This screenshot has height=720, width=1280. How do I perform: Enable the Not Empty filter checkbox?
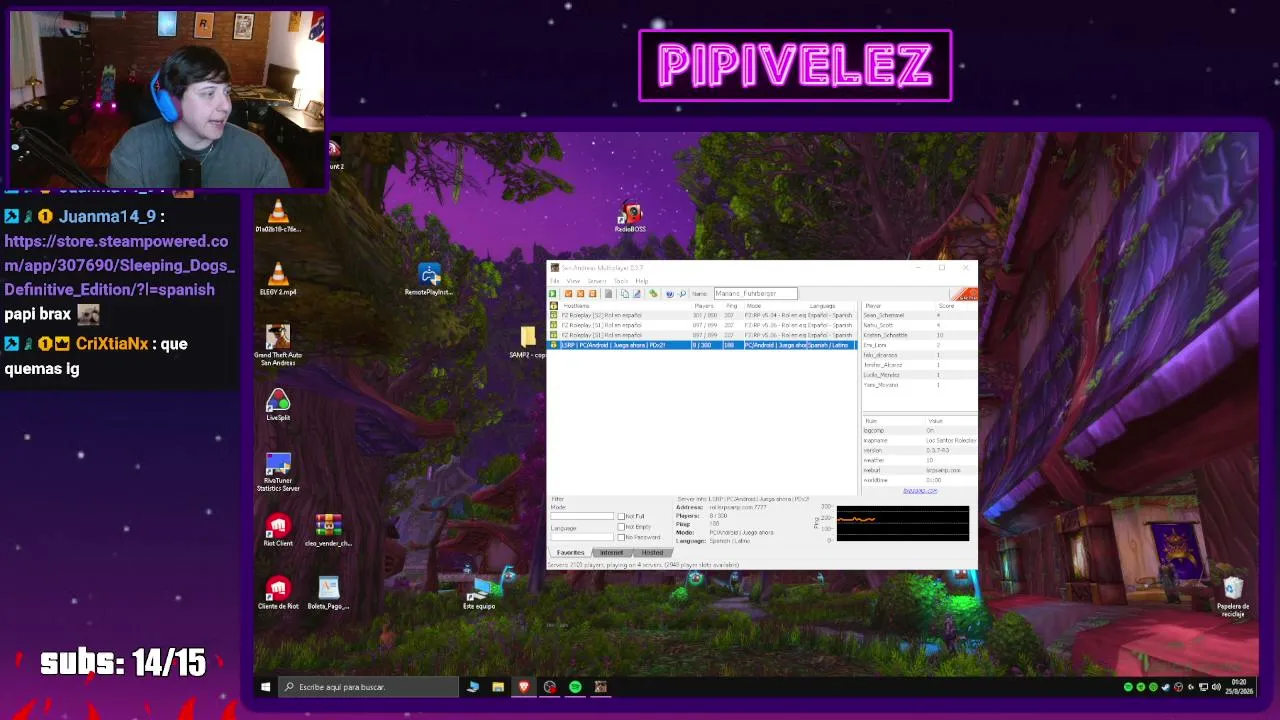click(x=621, y=527)
